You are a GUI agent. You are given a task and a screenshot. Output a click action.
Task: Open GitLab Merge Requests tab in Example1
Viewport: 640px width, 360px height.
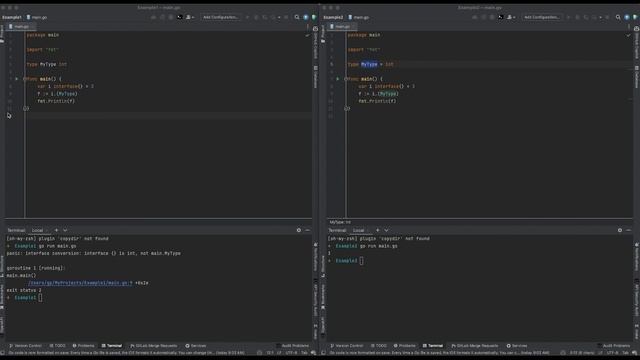click(153, 346)
